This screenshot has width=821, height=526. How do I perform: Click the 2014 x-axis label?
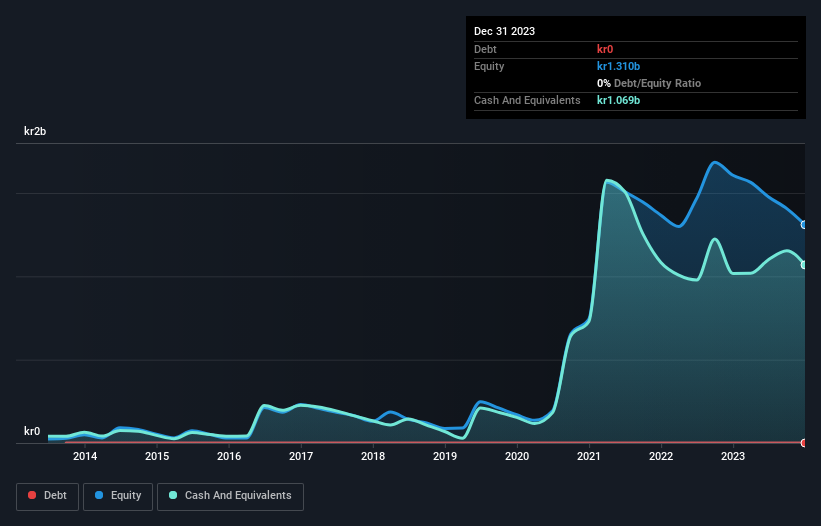point(85,456)
